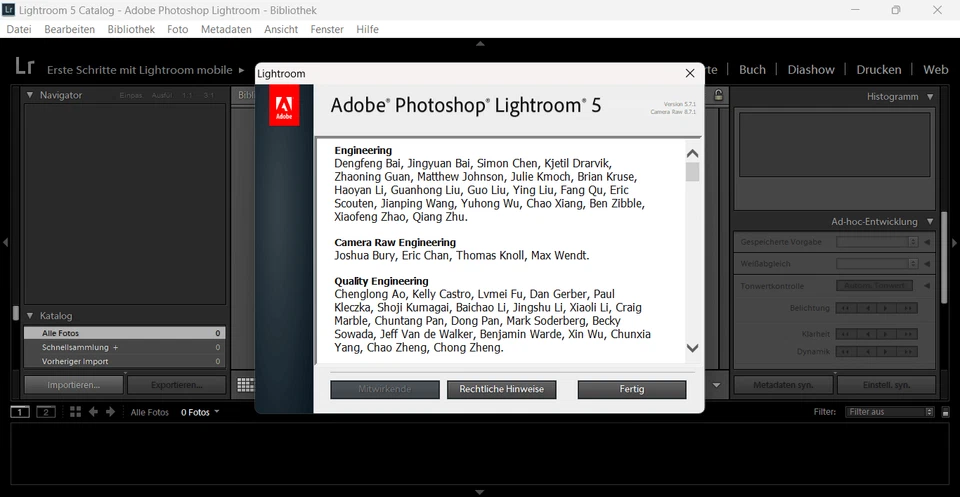
Task: Hide the right panel group arrow
Action: (x=954, y=243)
